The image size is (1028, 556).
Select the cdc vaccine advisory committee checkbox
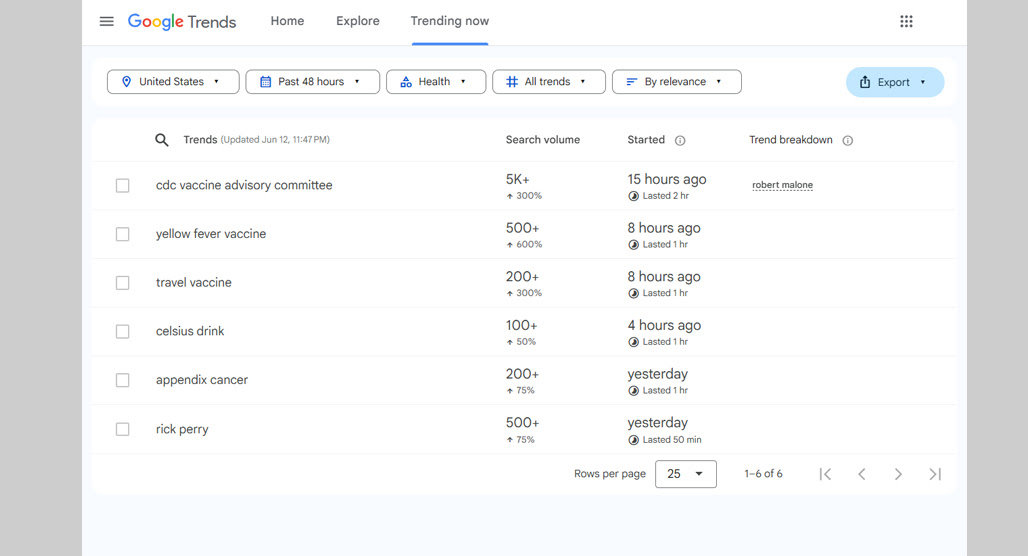pyautogui.click(x=123, y=186)
